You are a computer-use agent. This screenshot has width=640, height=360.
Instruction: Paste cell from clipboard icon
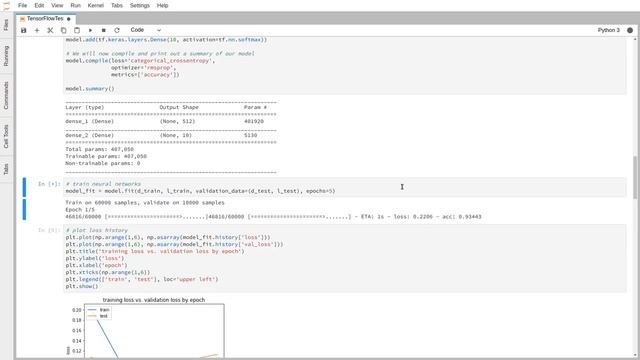[x=77, y=30]
